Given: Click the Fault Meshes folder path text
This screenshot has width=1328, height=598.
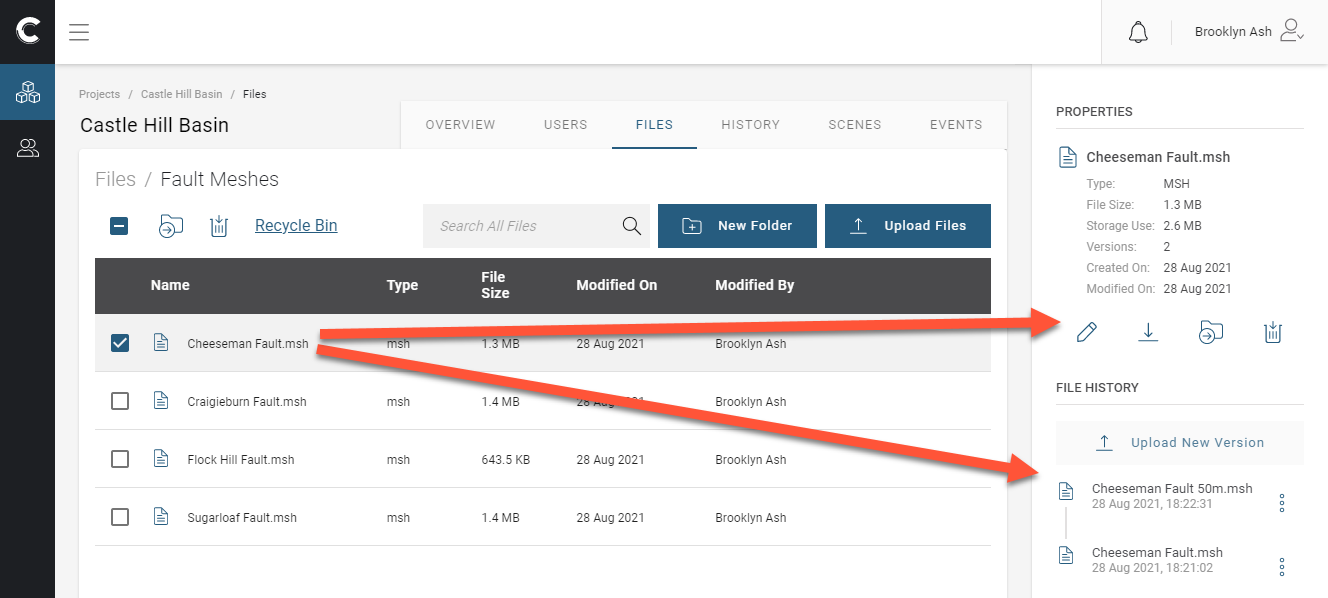Looking at the screenshot, I should (220, 180).
